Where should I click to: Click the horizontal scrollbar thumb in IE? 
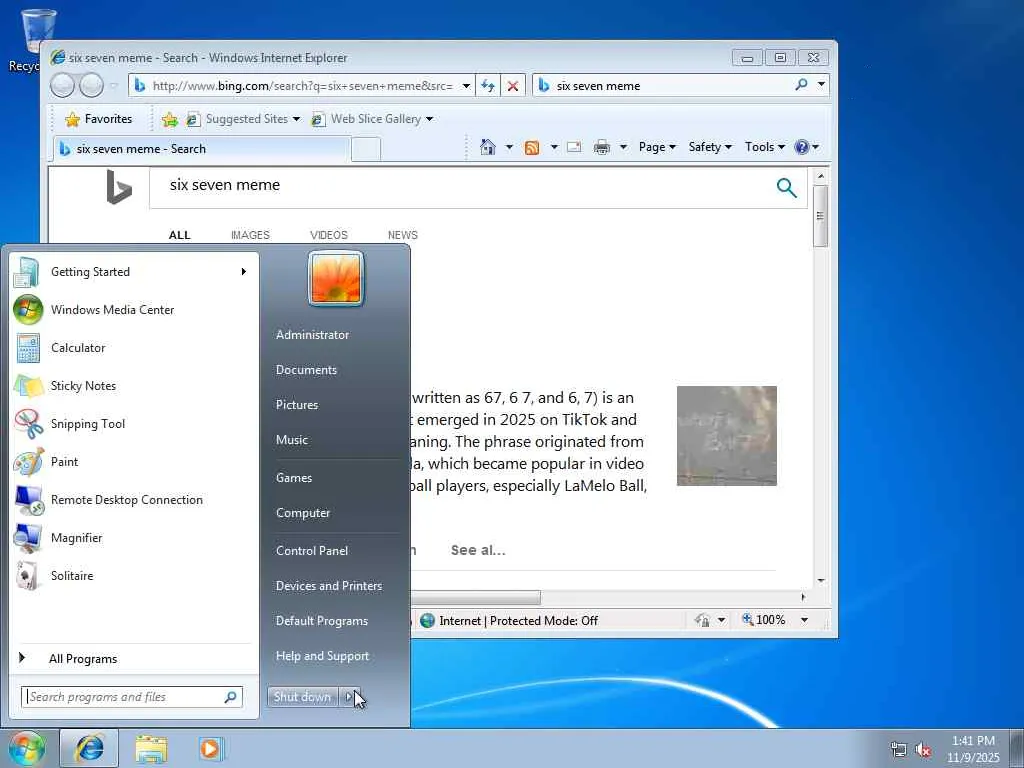tap(475, 597)
